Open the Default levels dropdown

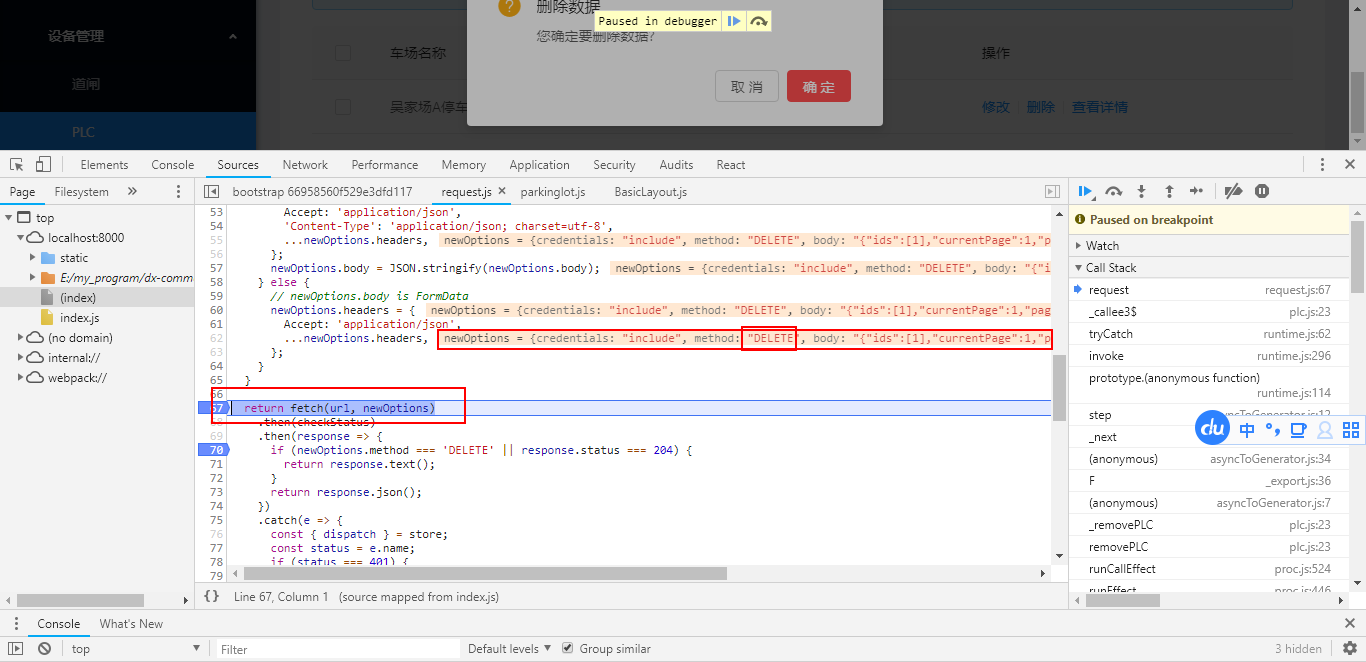click(508, 648)
